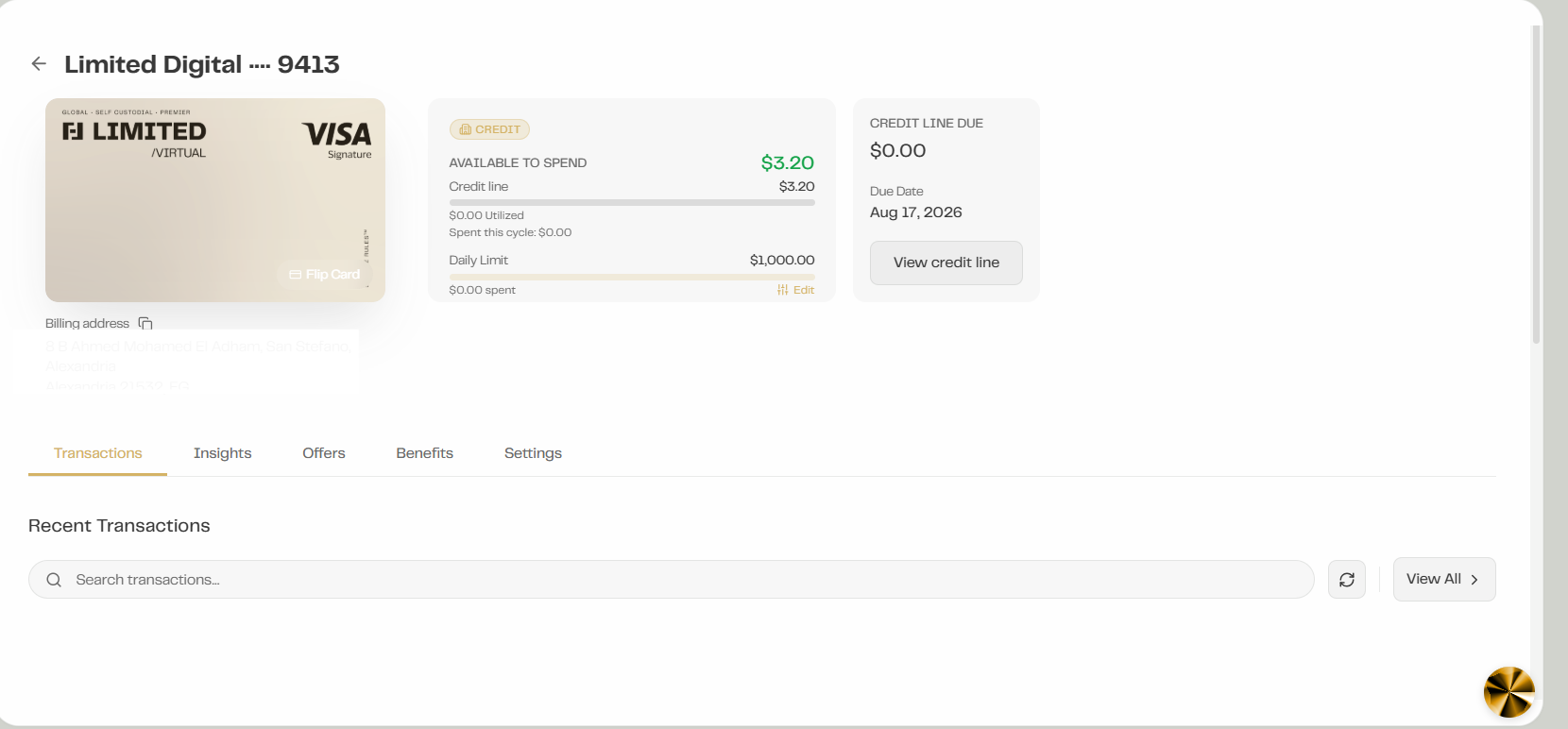Click the daily limit progress bar
Viewport: 1568px width, 729px height.
(632, 277)
